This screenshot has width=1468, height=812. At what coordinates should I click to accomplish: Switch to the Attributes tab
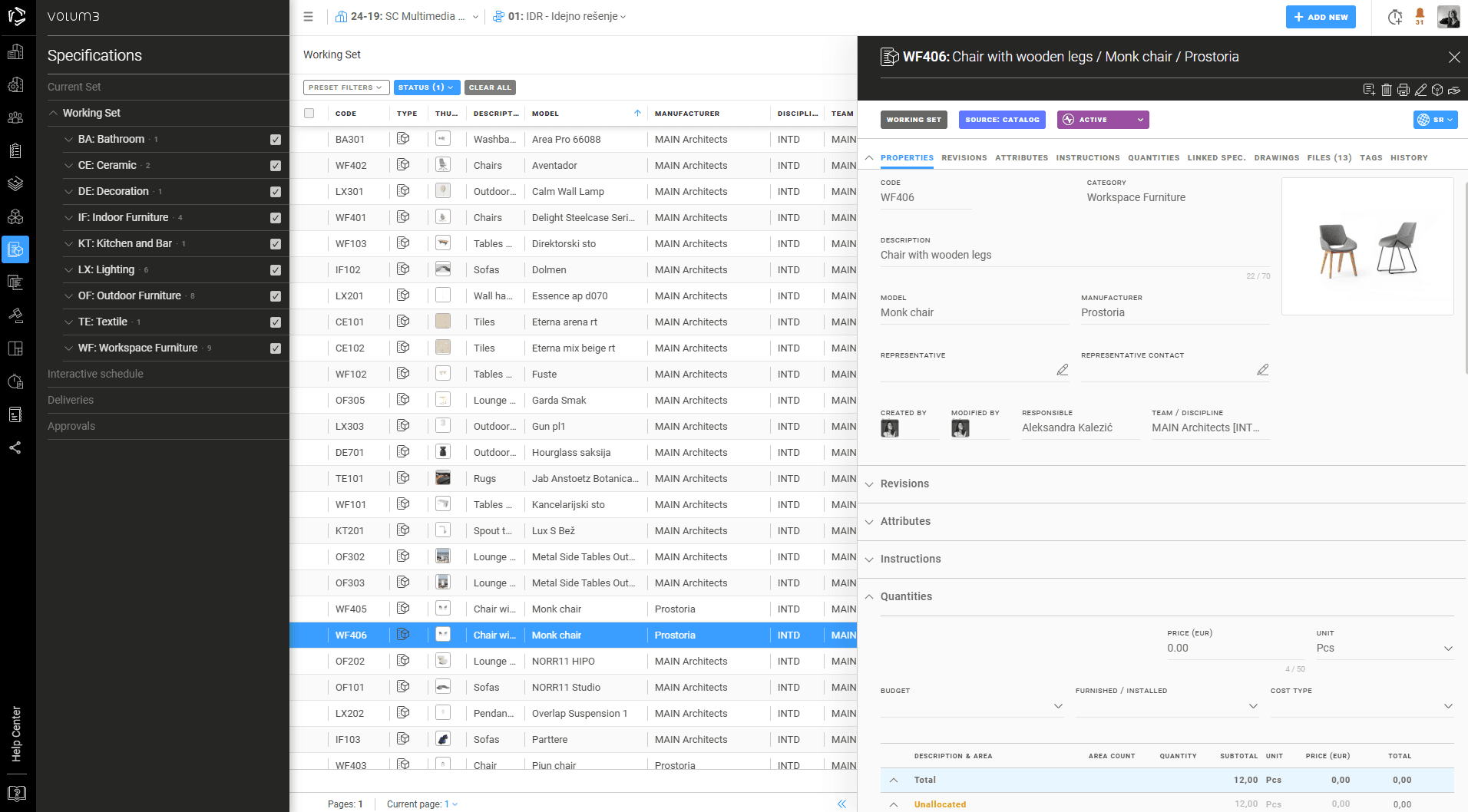coord(1021,158)
